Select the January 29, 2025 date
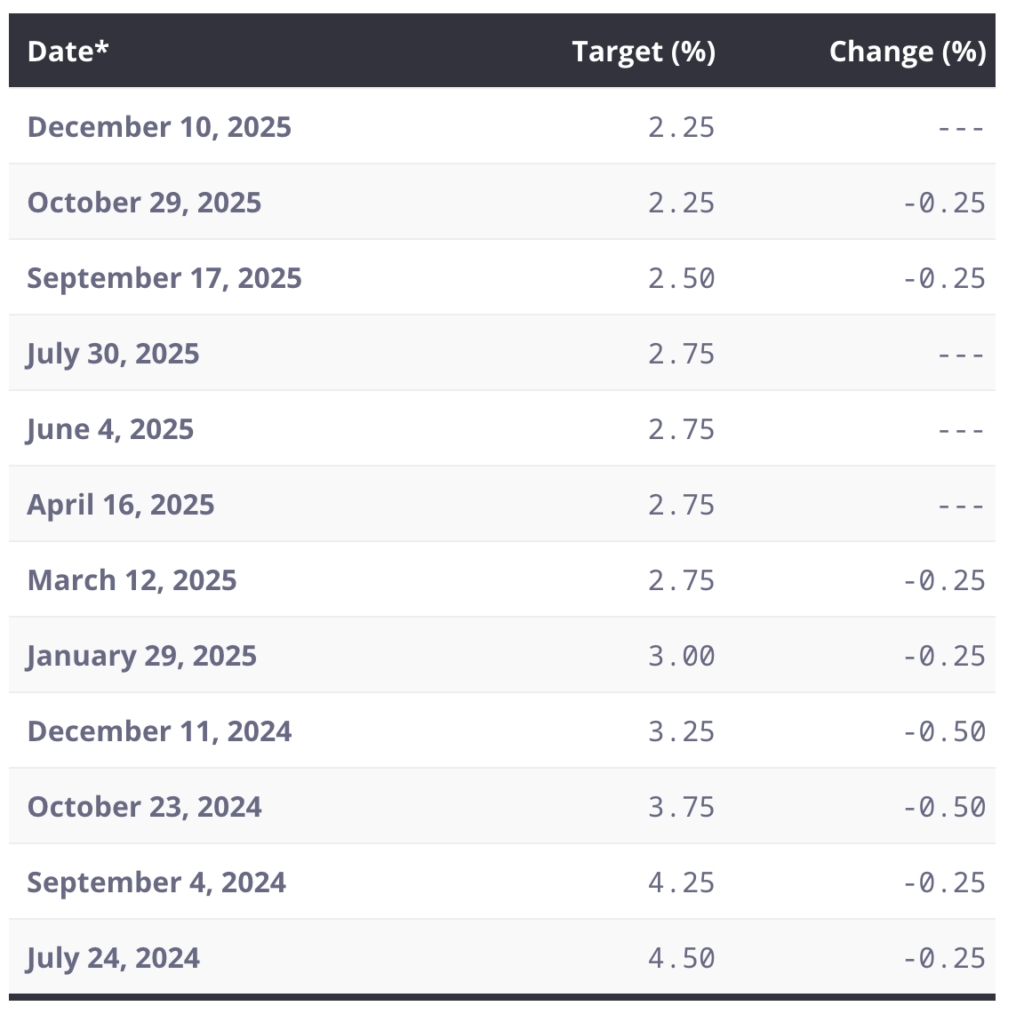The width and height of the screenshot is (1024, 1022). point(142,656)
